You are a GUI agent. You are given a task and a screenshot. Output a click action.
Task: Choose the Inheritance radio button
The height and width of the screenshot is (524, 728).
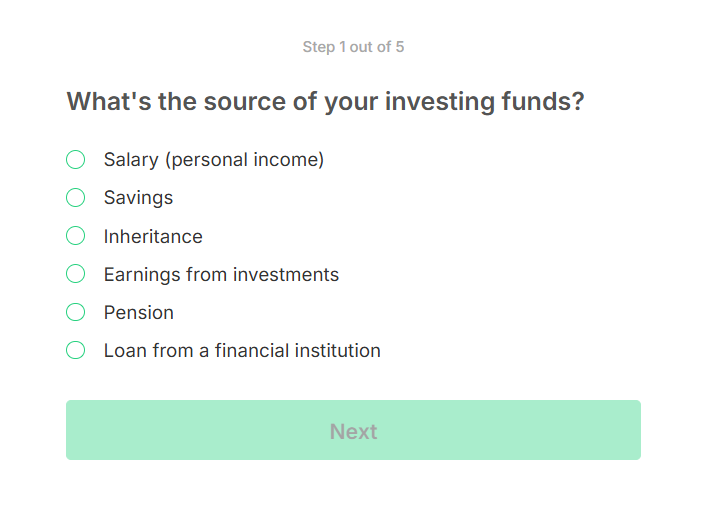75,236
